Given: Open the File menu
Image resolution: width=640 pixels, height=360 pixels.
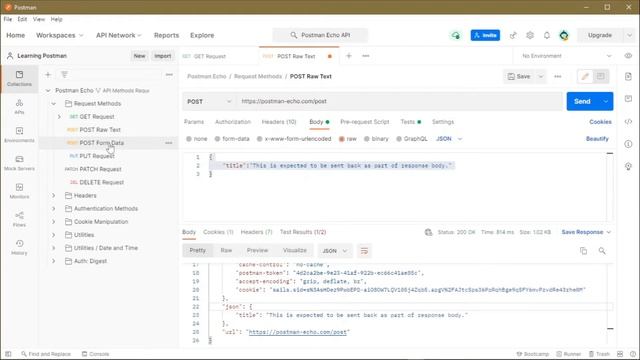Looking at the screenshot, I should coord(8,19).
